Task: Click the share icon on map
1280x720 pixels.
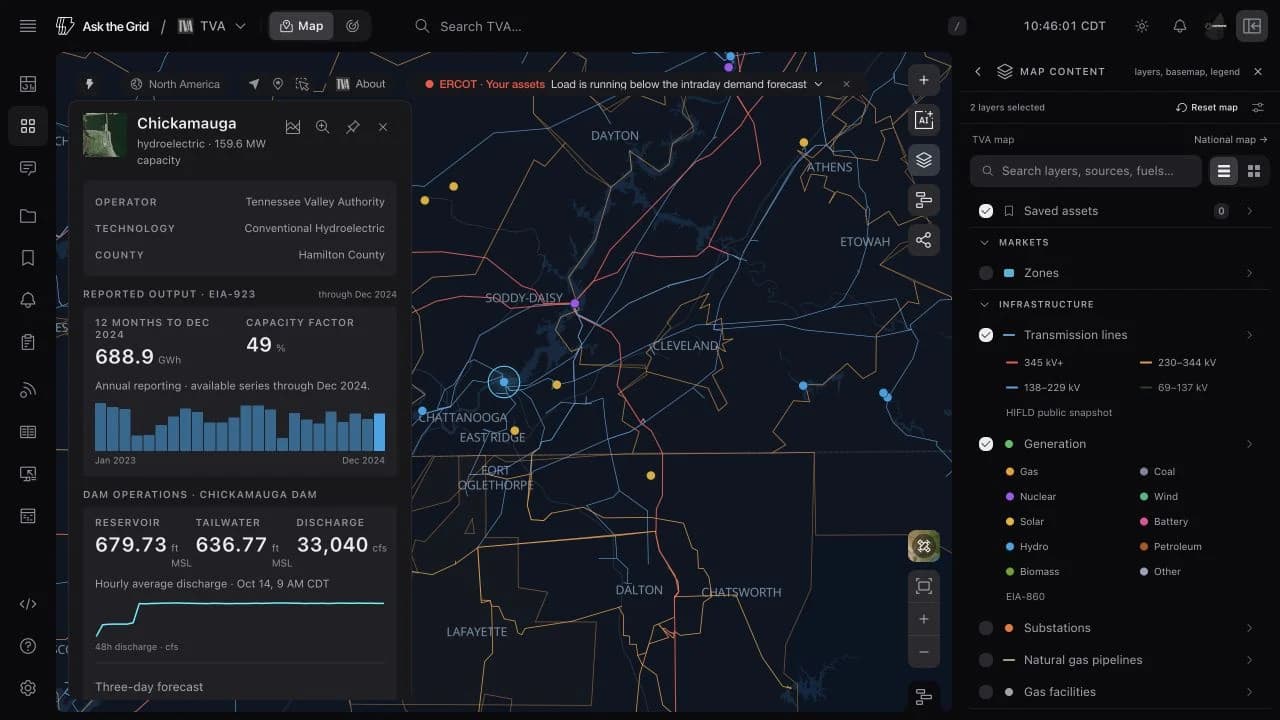Action: (924, 240)
